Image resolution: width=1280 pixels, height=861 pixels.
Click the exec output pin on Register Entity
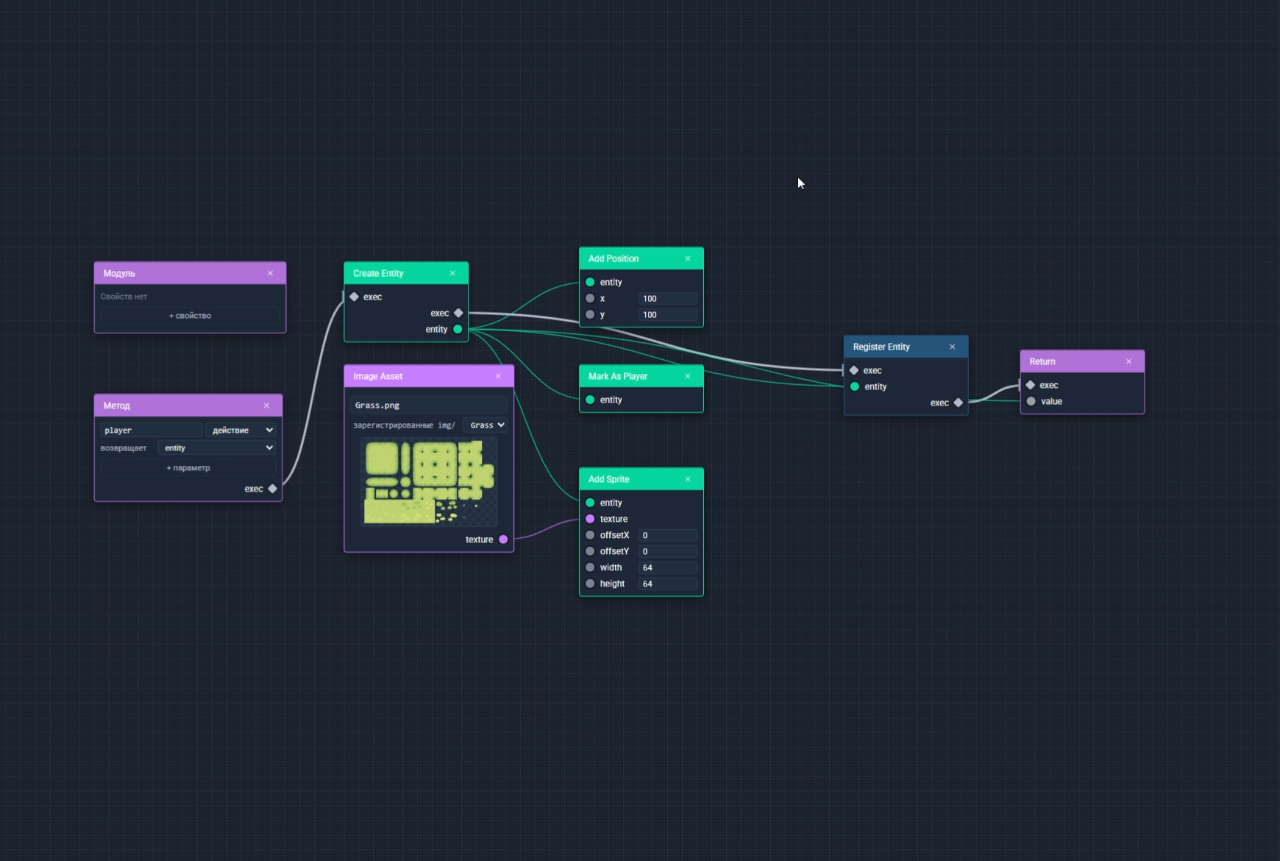(x=958, y=403)
